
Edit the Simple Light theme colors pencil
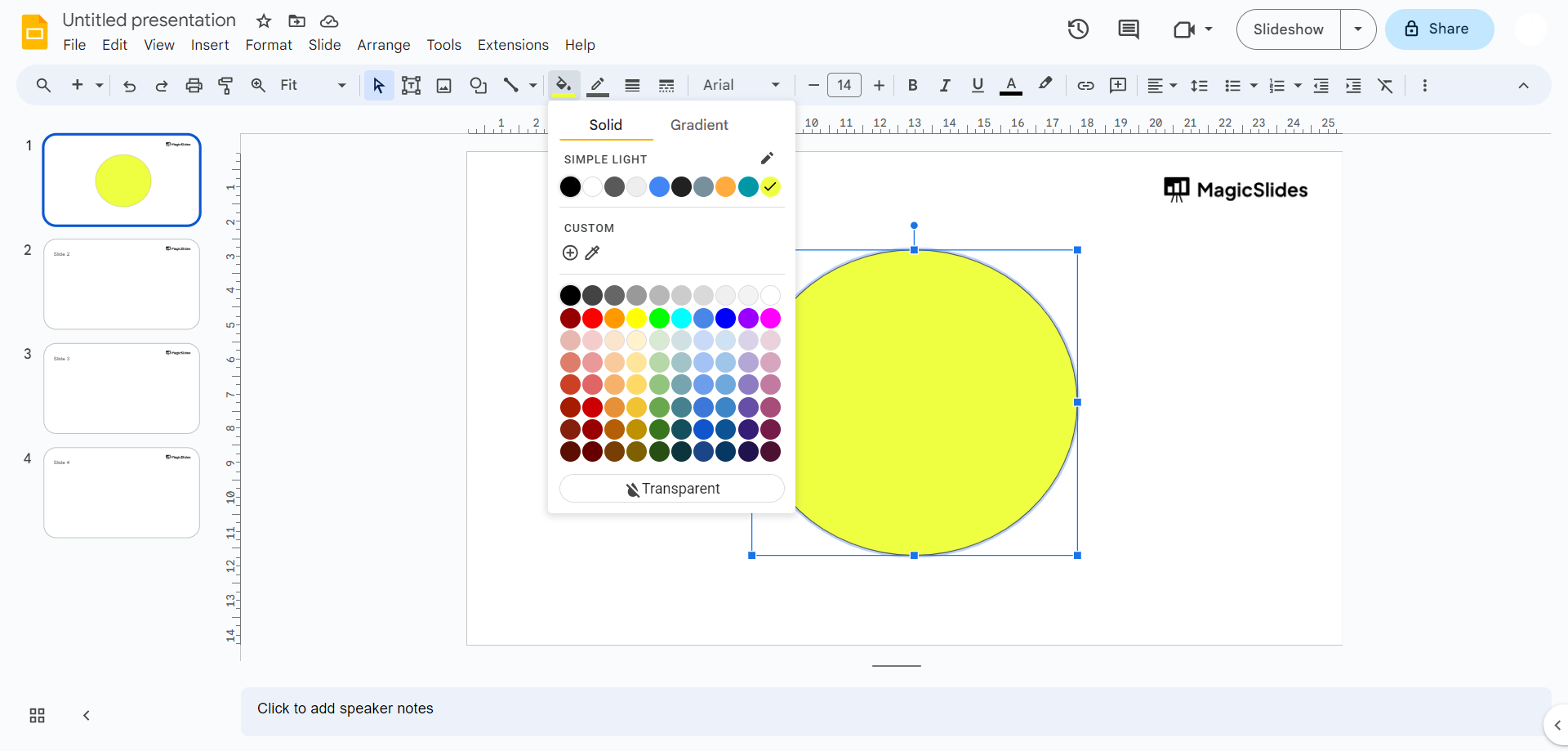[x=767, y=159]
